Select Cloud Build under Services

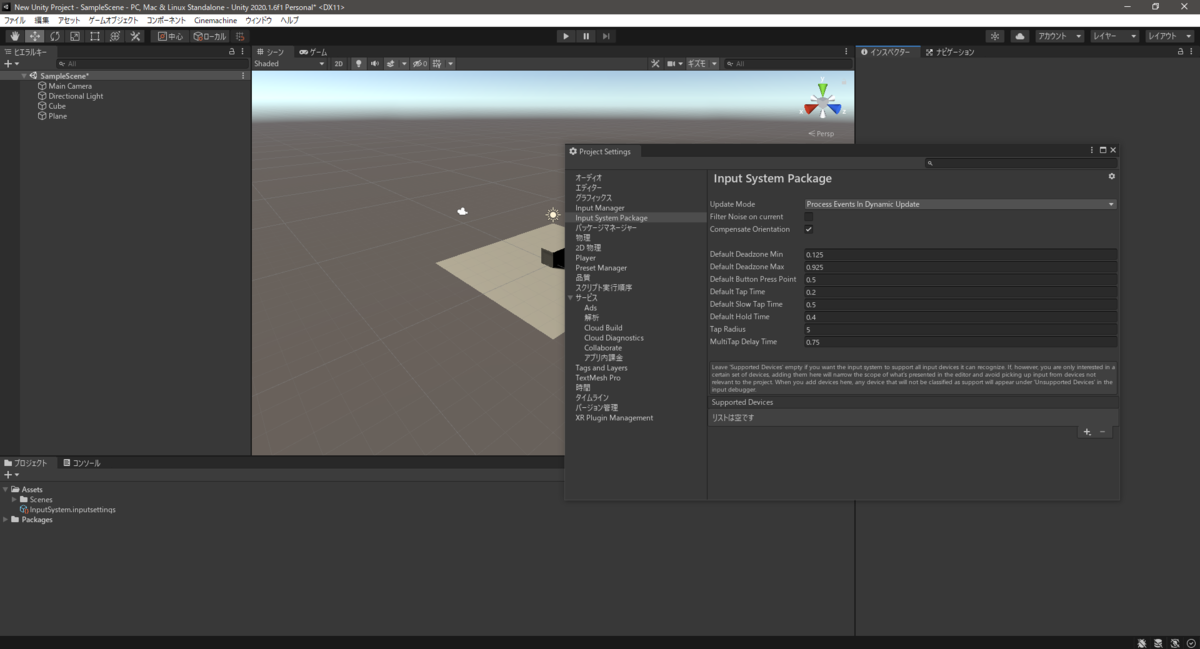pyautogui.click(x=603, y=328)
